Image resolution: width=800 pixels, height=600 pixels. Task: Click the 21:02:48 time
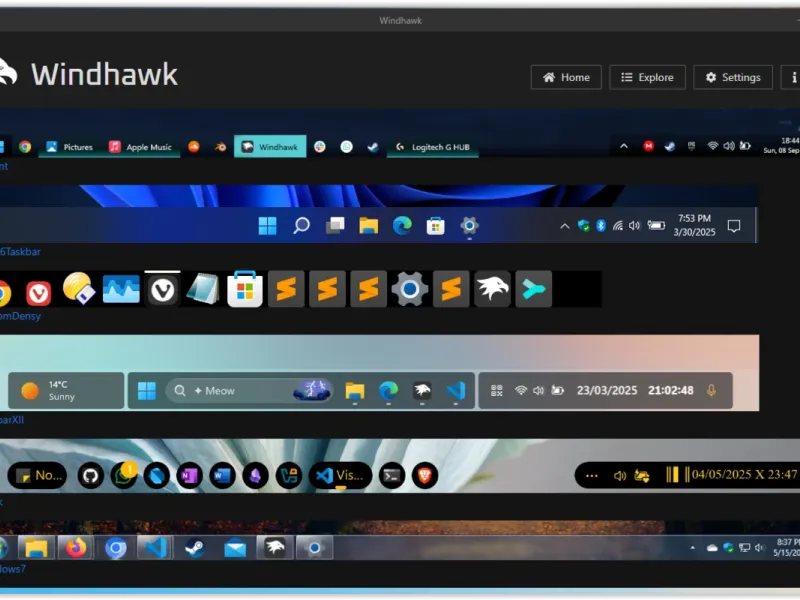pos(670,390)
